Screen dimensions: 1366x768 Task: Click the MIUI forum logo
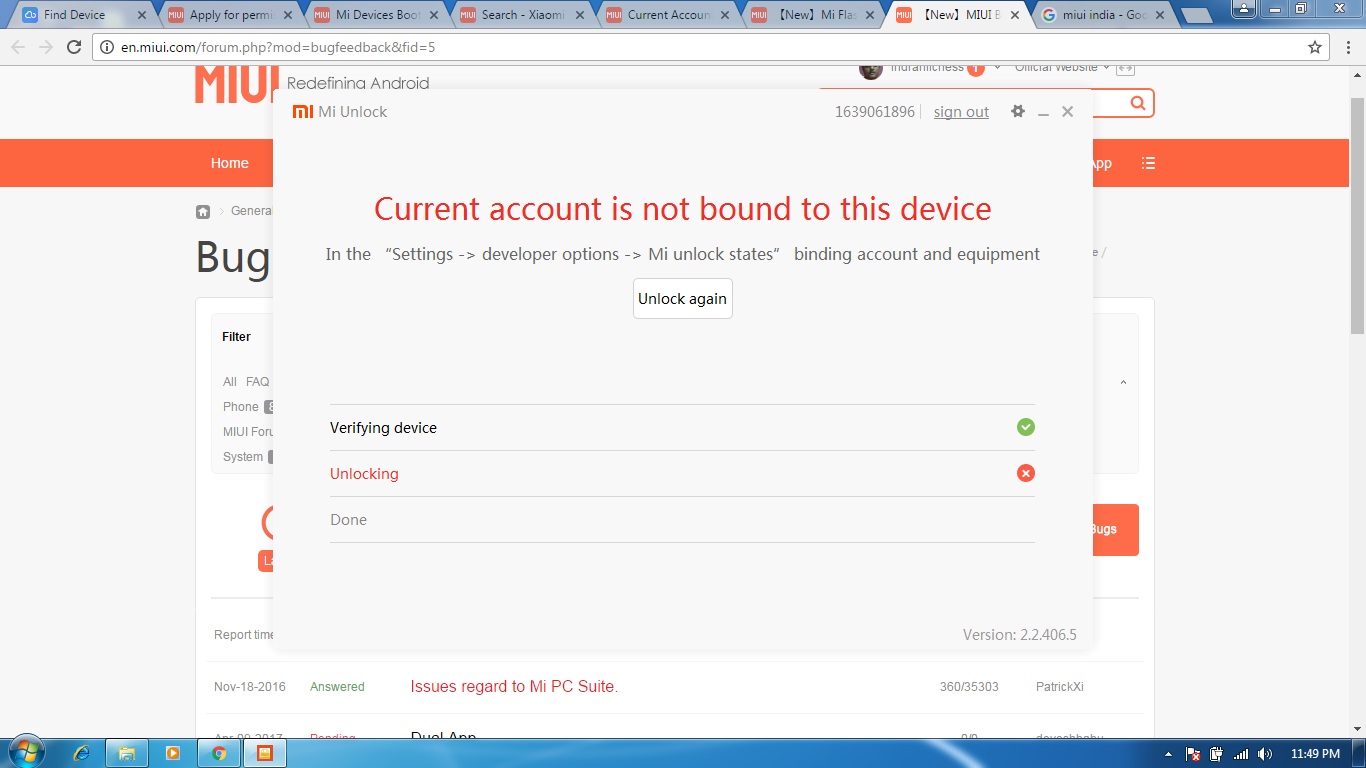[234, 85]
